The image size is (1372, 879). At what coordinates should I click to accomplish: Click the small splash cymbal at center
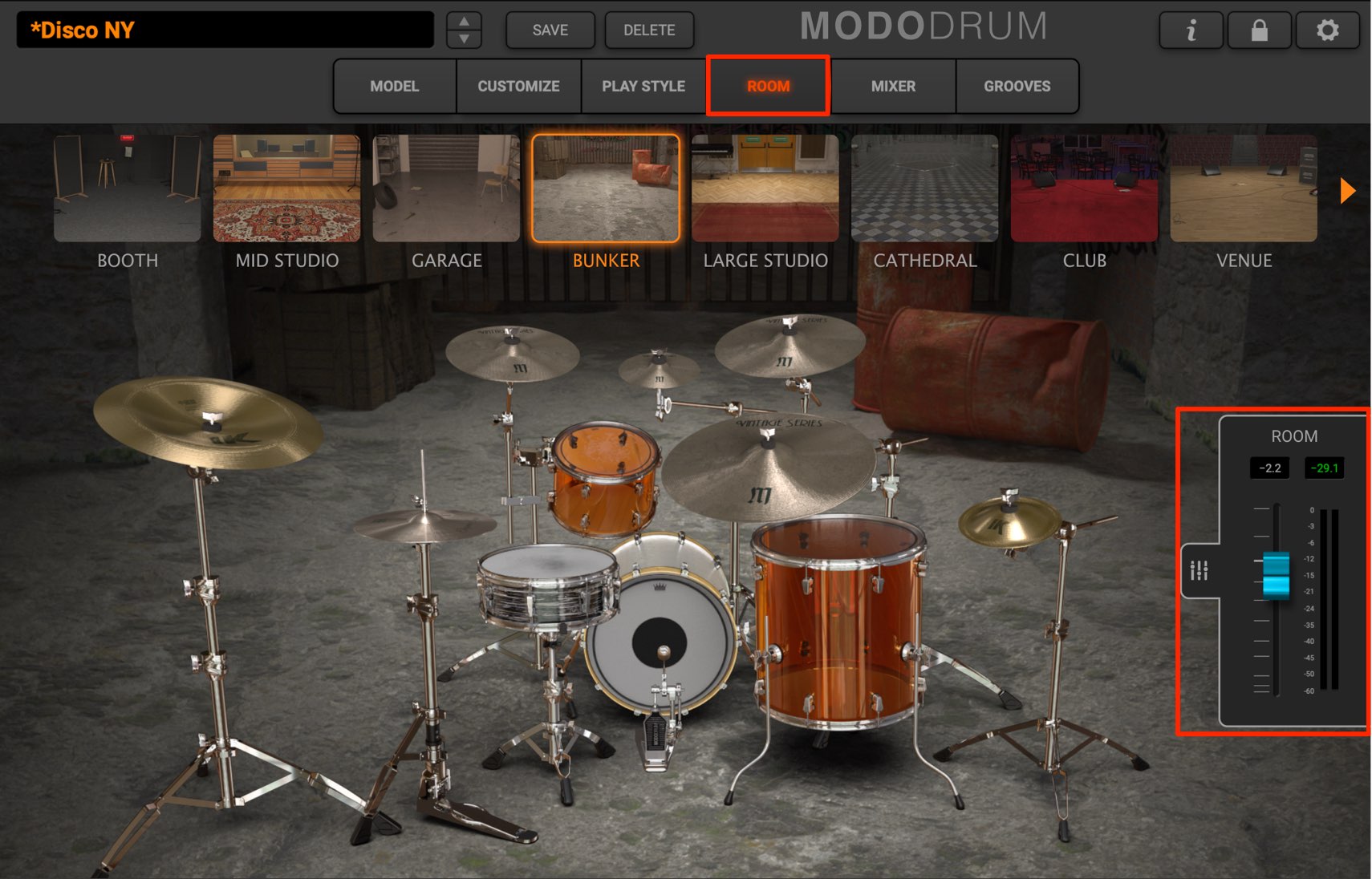click(659, 368)
